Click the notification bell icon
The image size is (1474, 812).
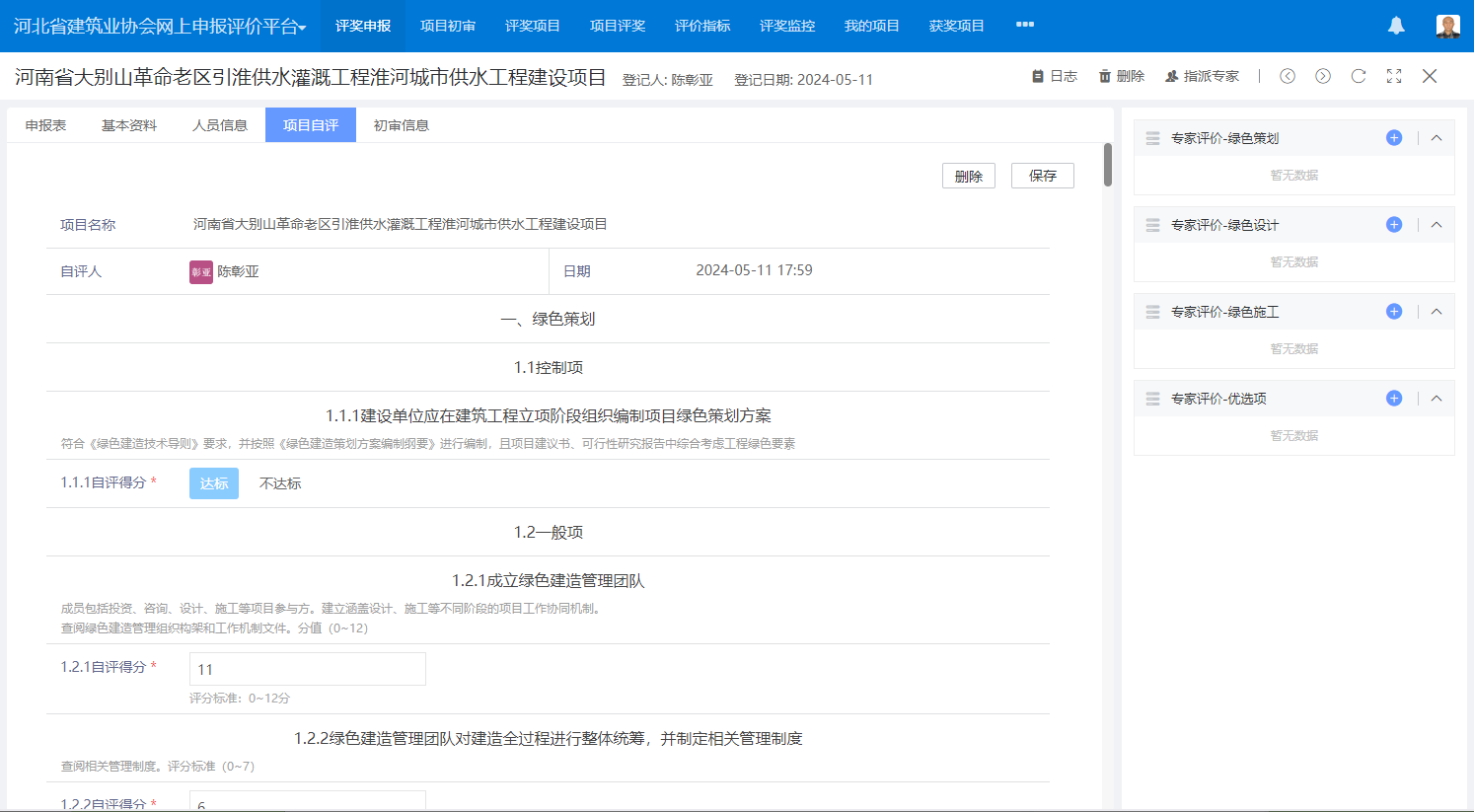(1396, 26)
